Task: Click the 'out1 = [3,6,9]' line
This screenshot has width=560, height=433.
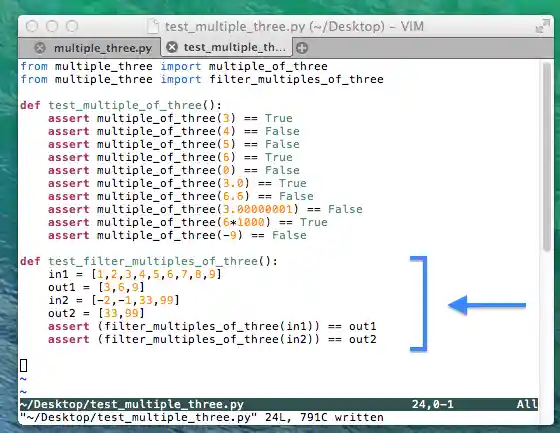Action: coord(96,287)
